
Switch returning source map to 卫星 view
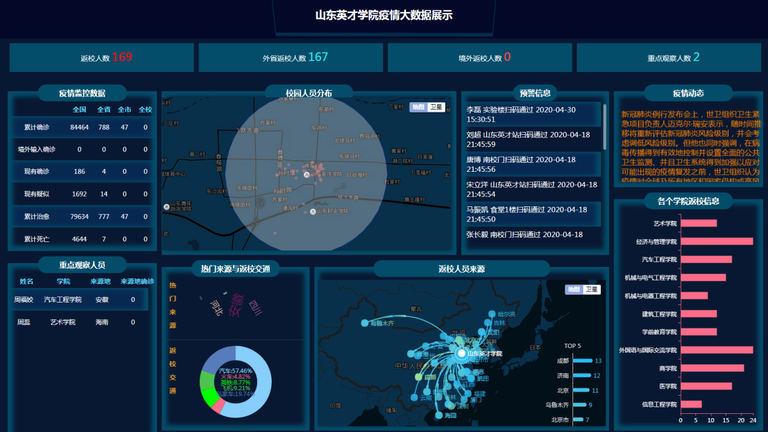pos(591,289)
